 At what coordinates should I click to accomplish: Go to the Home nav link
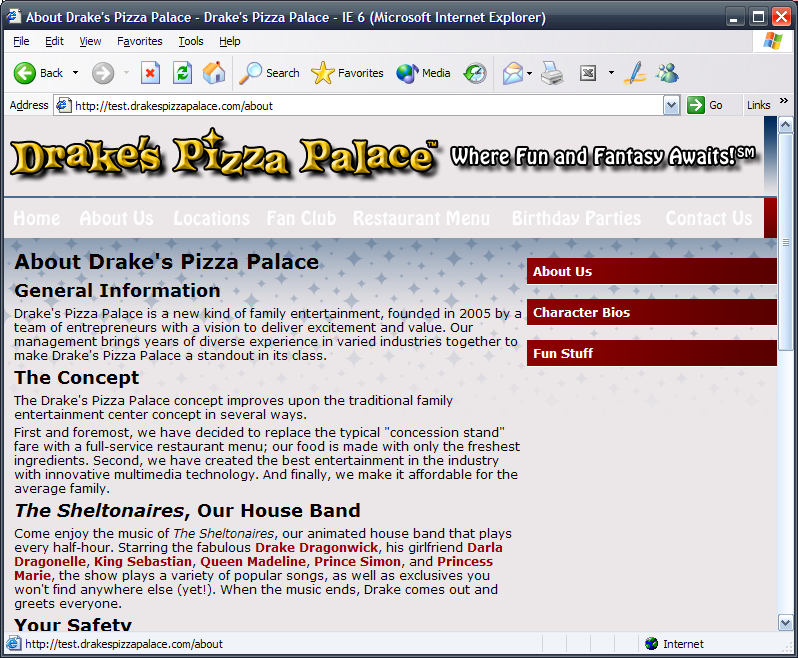point(37,218)
